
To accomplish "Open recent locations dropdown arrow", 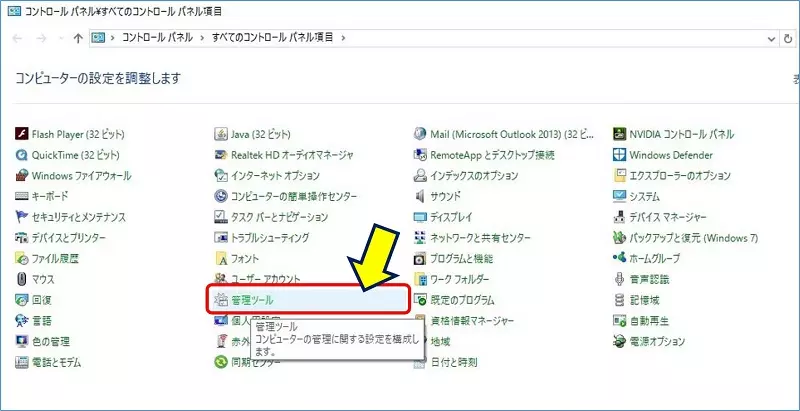I will [62, 38].
